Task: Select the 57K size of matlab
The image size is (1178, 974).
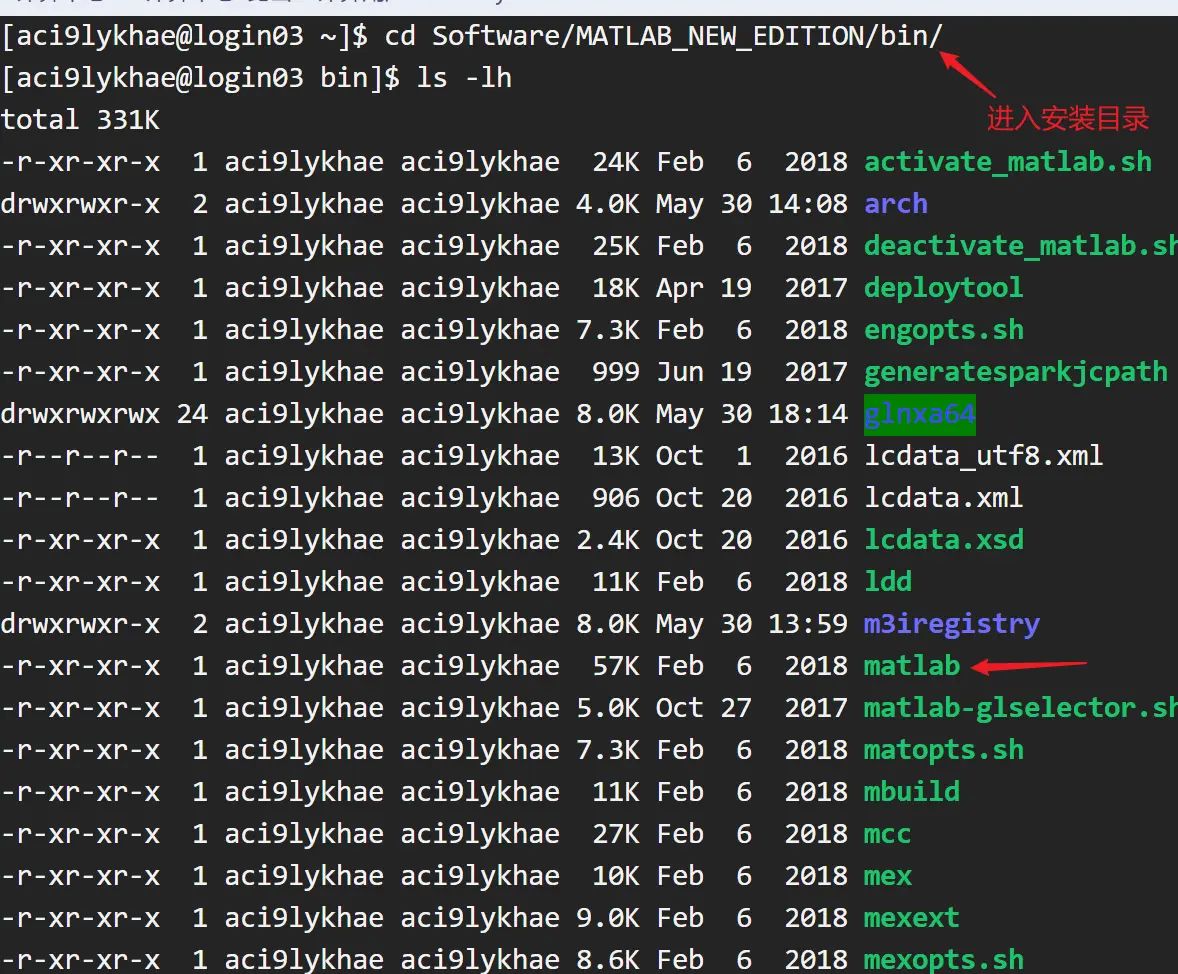Action: 616,666
